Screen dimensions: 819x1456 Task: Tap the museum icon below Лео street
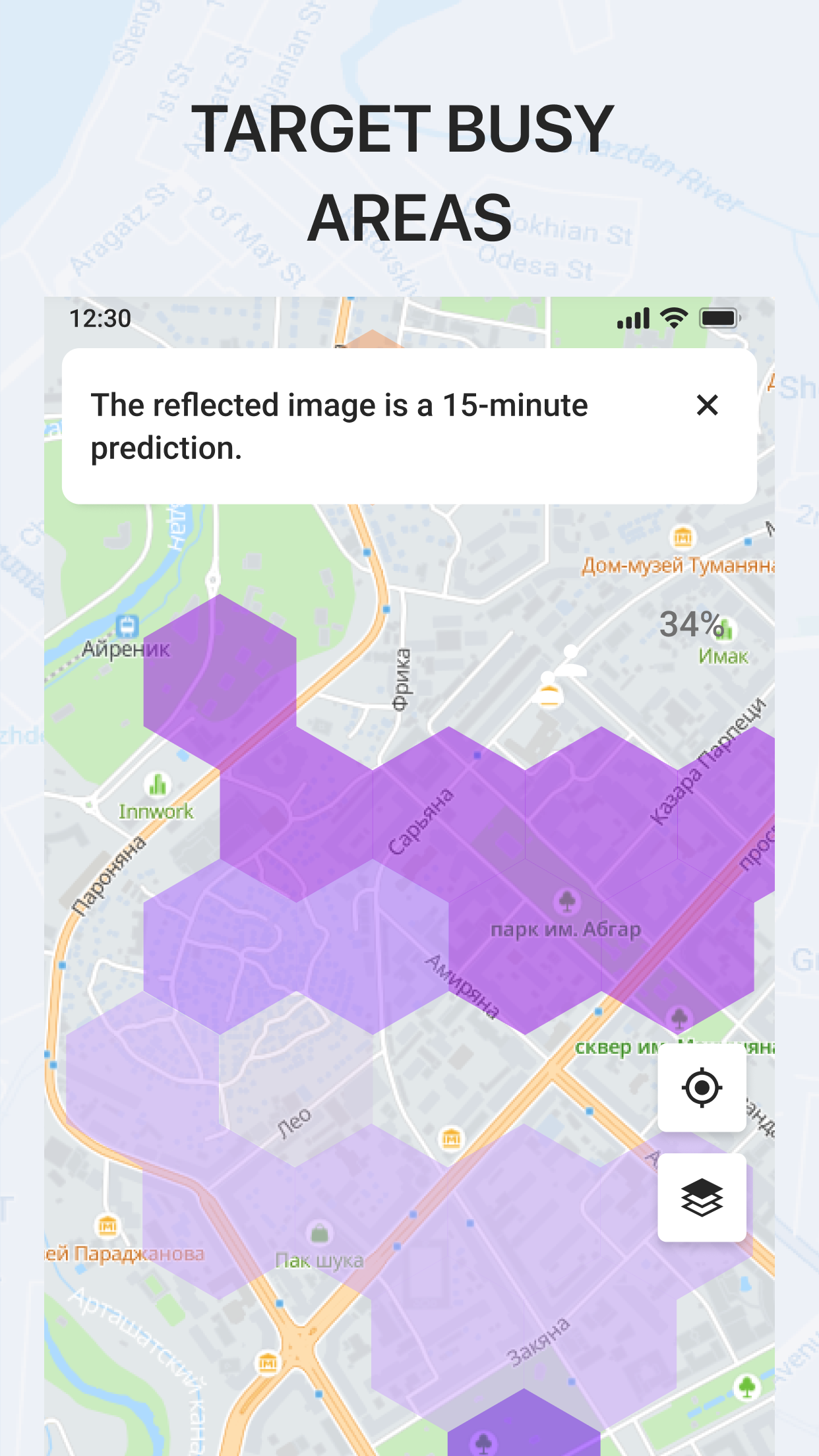click(452, 1138)
